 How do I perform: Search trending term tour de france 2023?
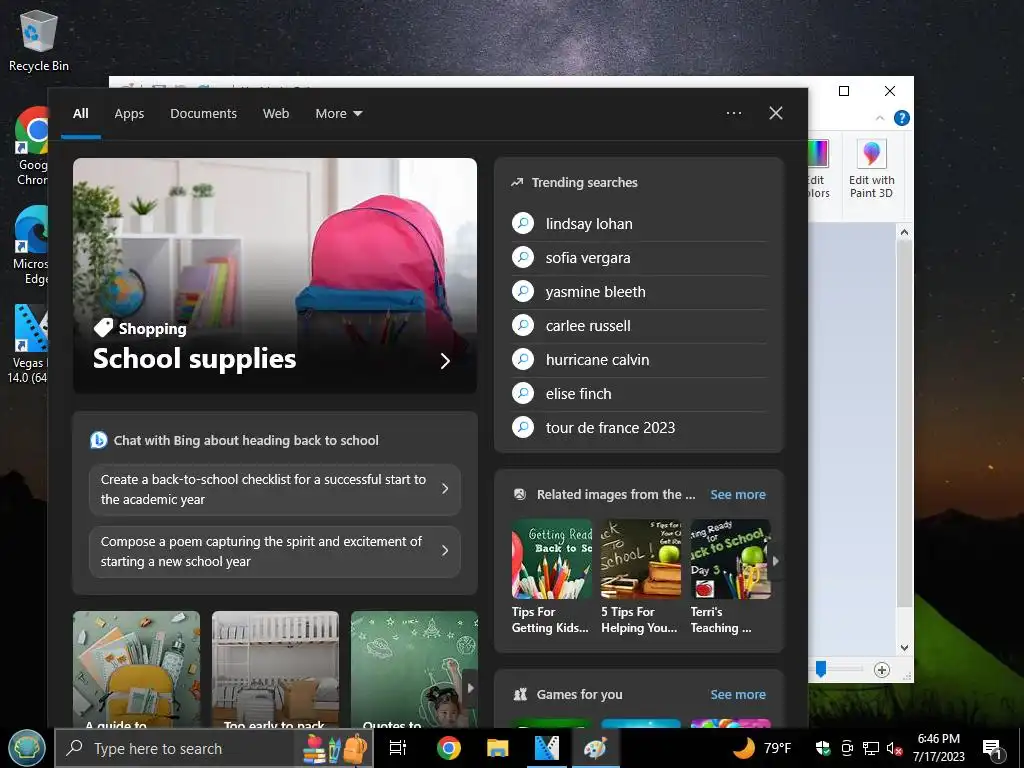pyautogui.click(x=639, y=428)
